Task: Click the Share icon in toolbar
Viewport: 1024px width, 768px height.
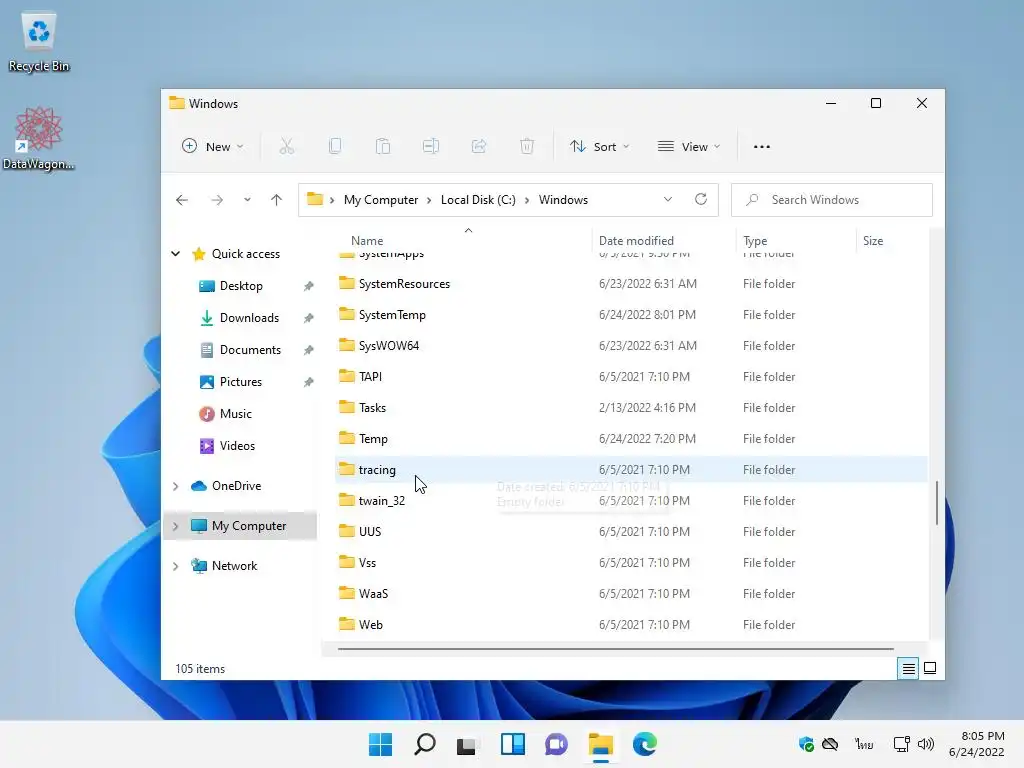Action: pos(479,146)
